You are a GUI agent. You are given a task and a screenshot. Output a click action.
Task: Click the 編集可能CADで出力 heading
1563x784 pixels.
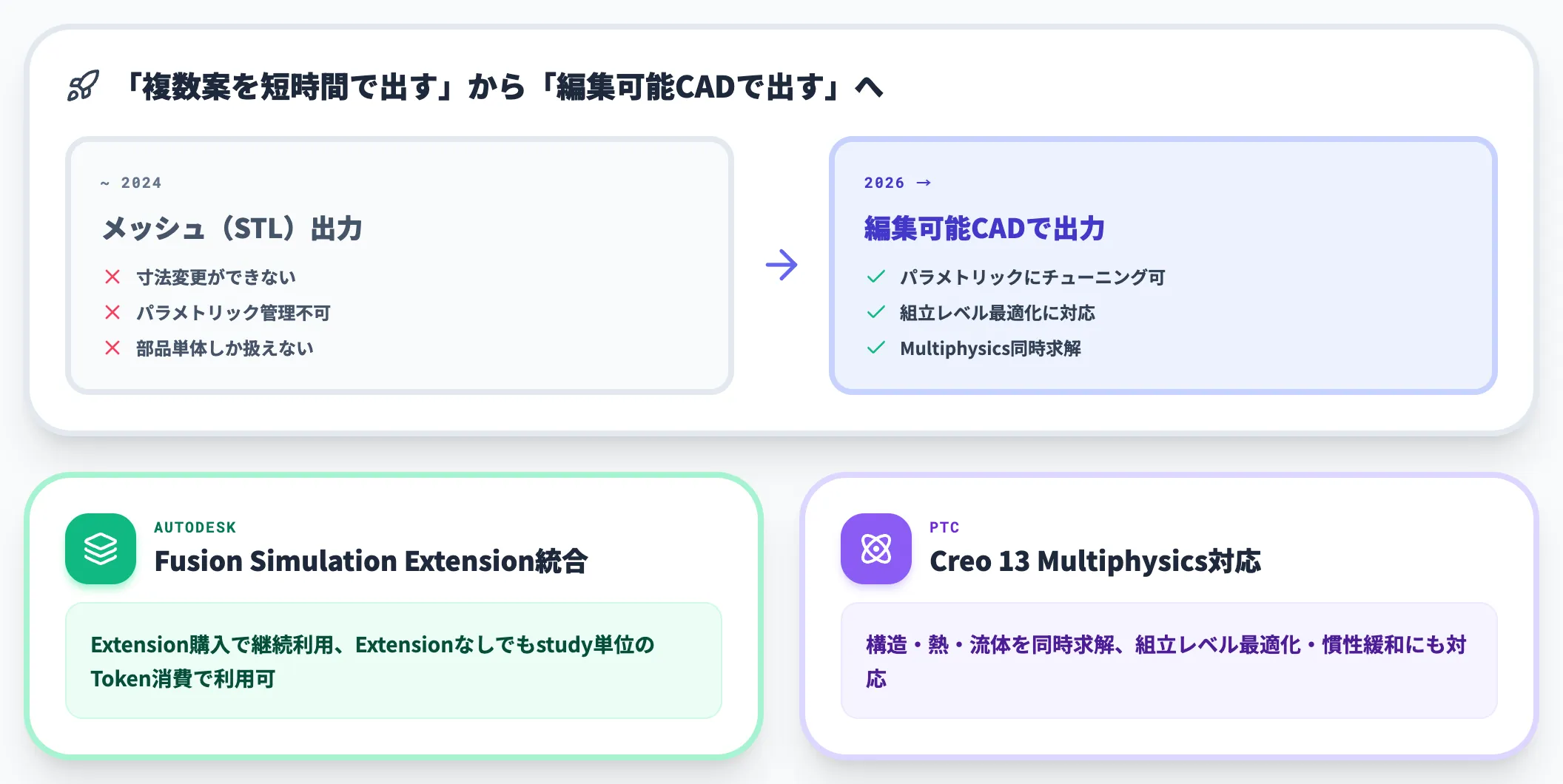(984, 229)
